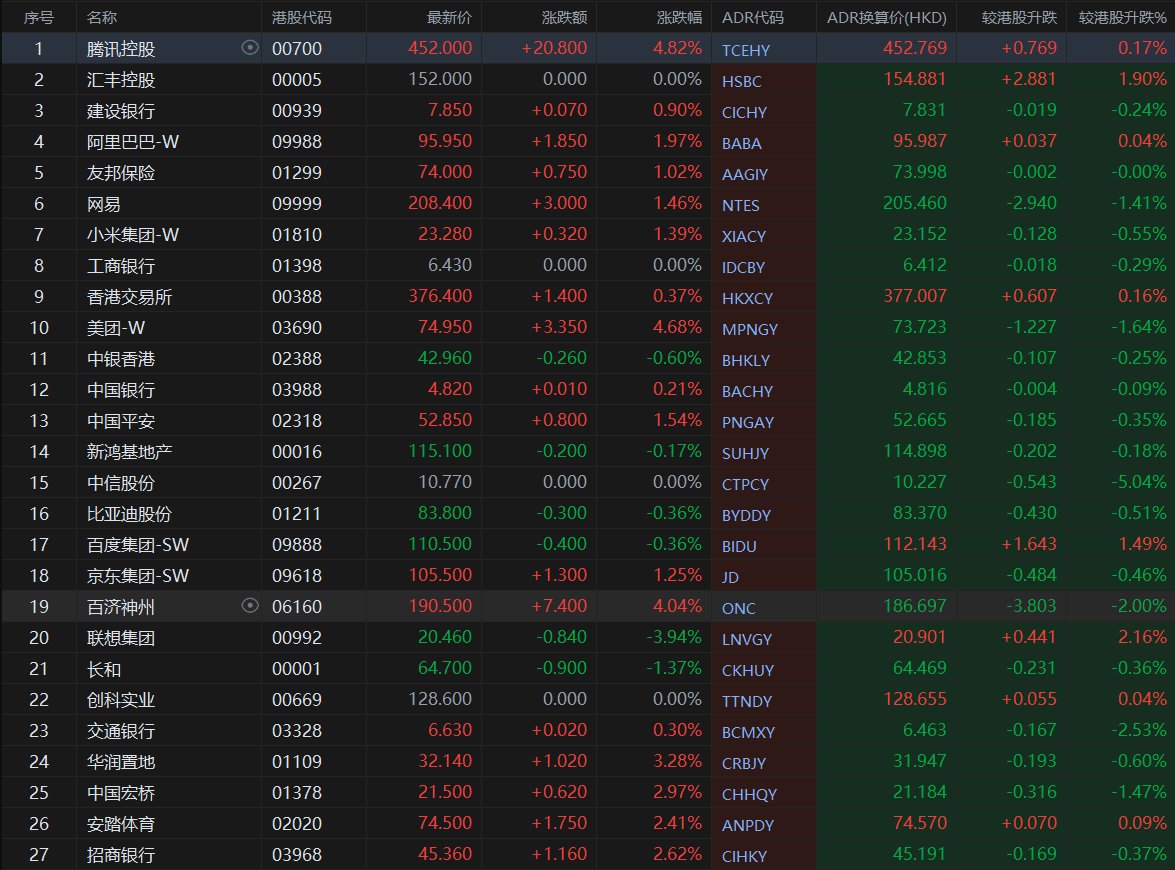
Task: Open 比亚迪股份 stock entry
Action: (x=129, y=514)
